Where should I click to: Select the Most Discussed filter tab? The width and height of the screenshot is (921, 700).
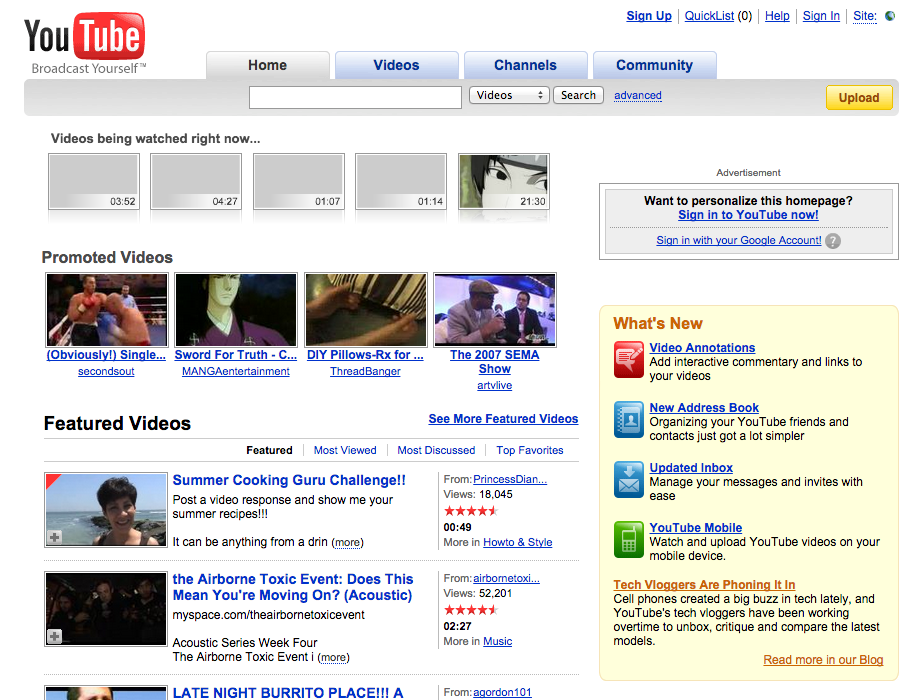pyautogui.click(x=436, y=450)
